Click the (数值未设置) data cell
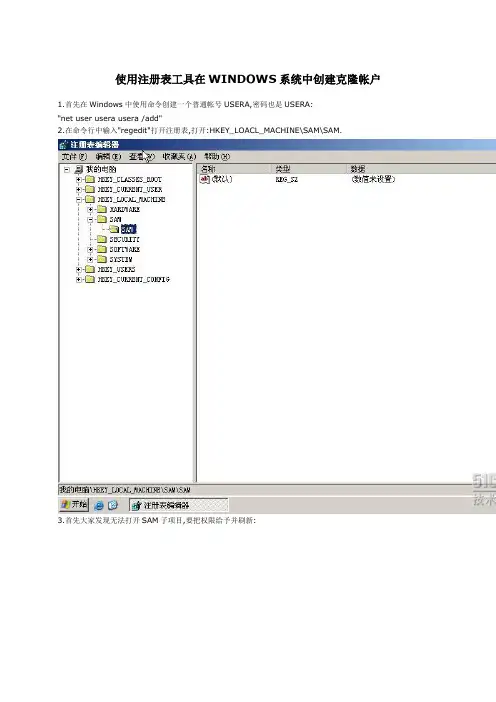This screenshot has height=702, width=496. 373,179
